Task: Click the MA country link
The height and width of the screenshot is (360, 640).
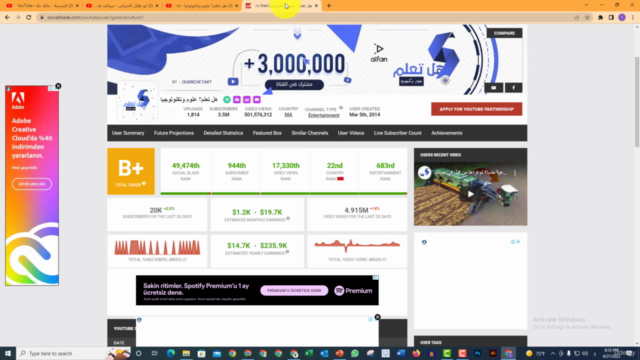Action: click(288, 115)
